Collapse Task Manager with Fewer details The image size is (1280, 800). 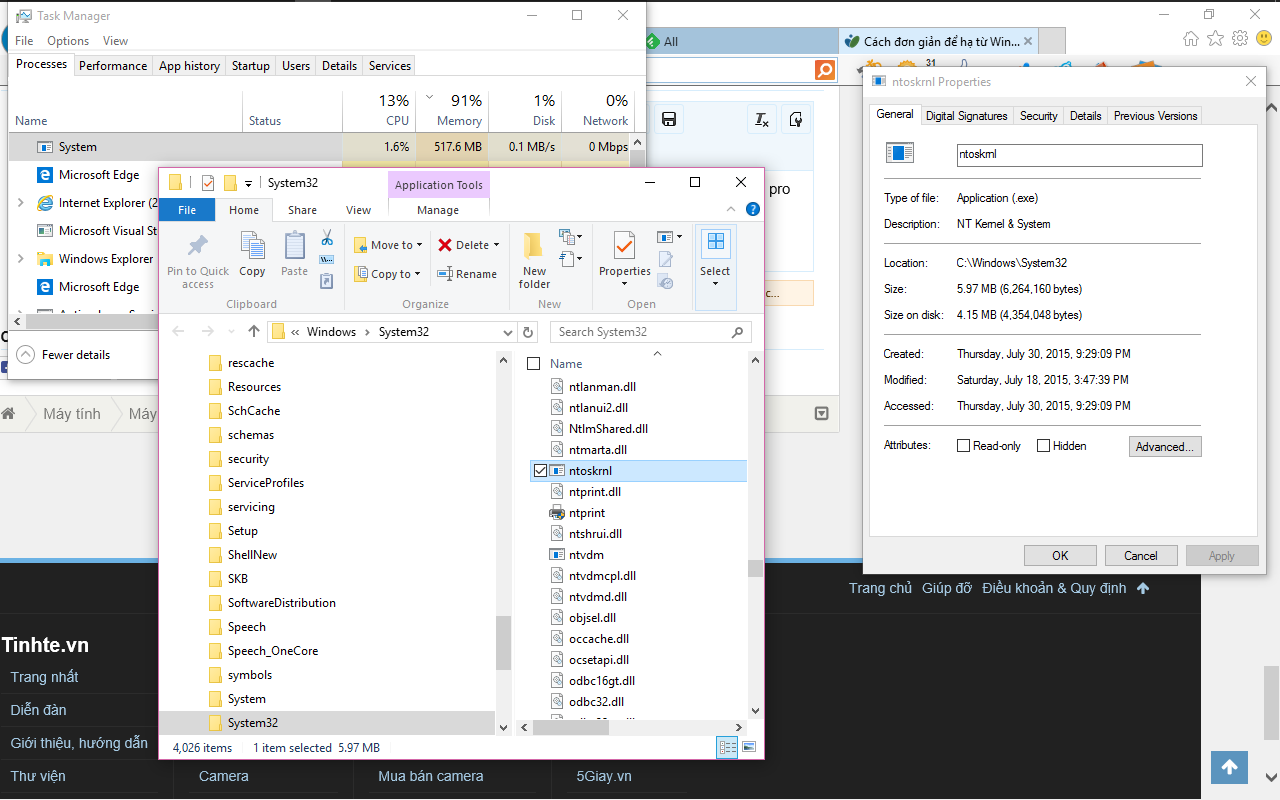pyautogui.click(x=64, y=355)
